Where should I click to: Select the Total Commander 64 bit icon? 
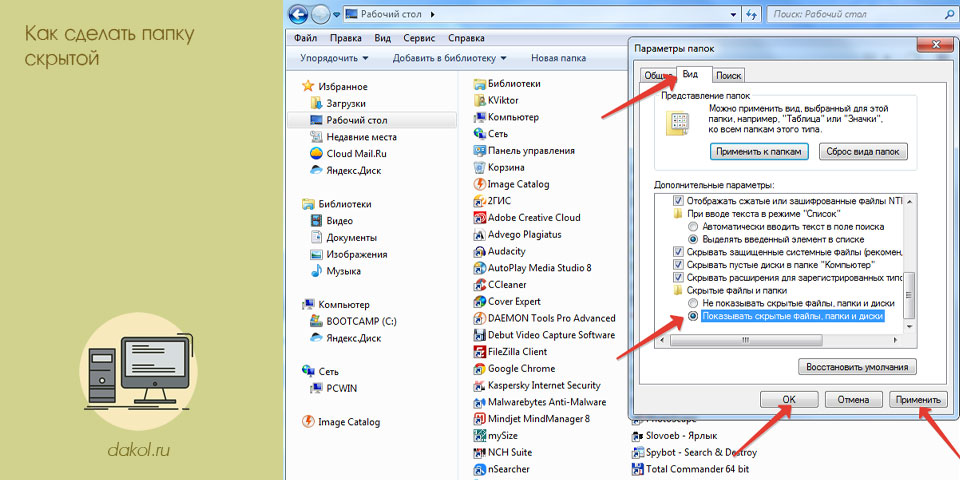[637, 470]
